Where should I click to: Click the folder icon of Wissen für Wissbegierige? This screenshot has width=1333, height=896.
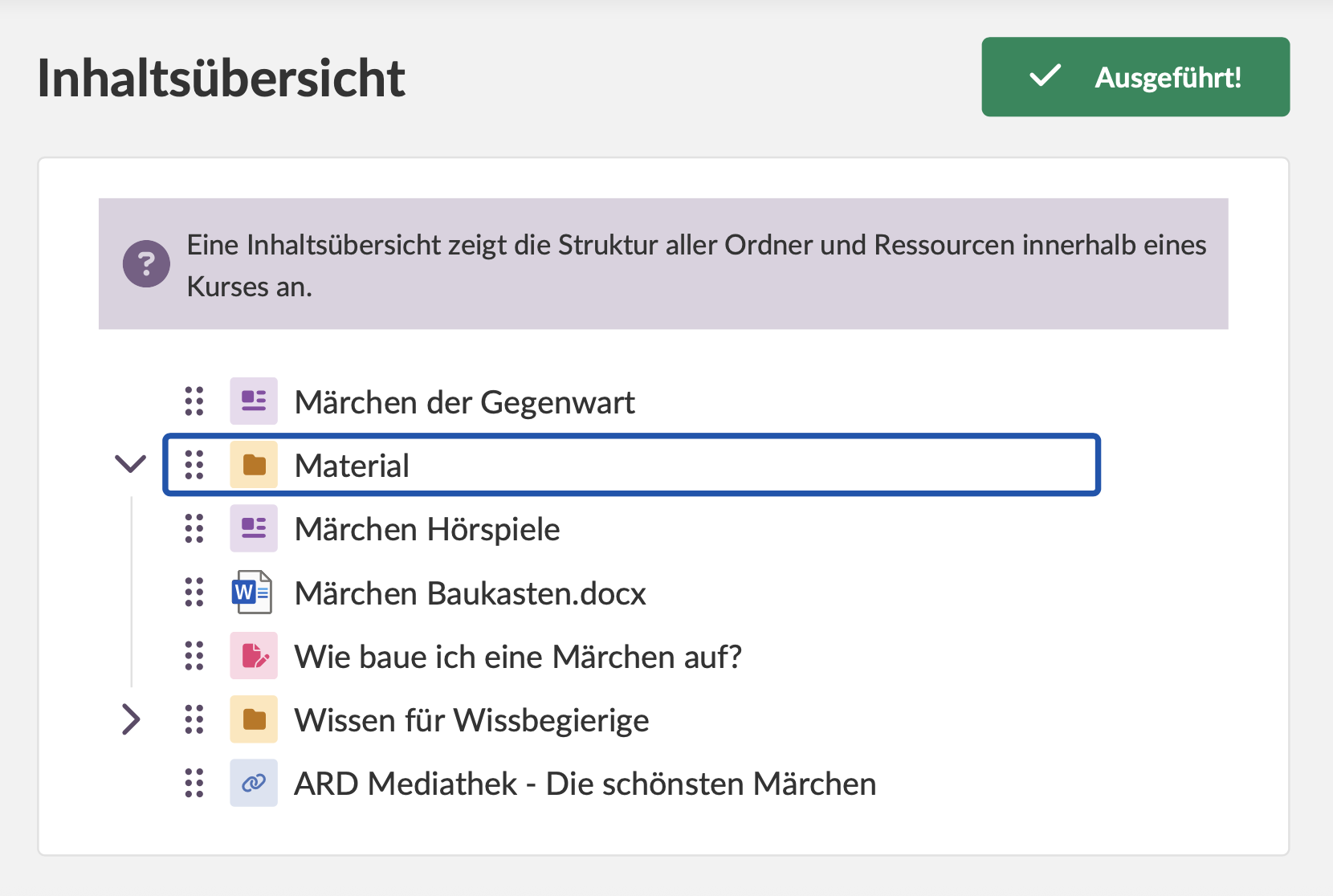[x=253, y=719]
